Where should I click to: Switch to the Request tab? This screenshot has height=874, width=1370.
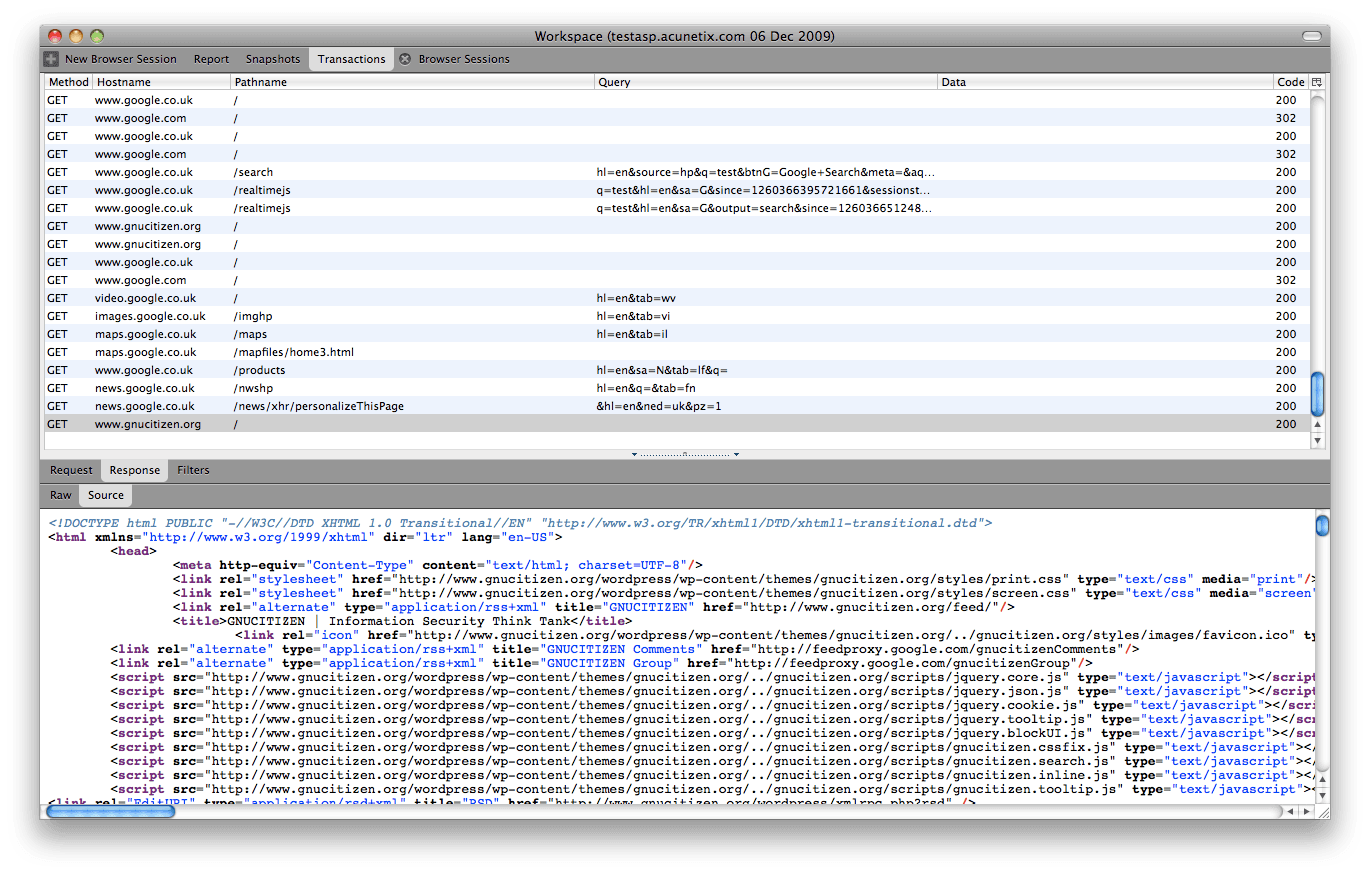pyautogui.click(x=71, y=470)
